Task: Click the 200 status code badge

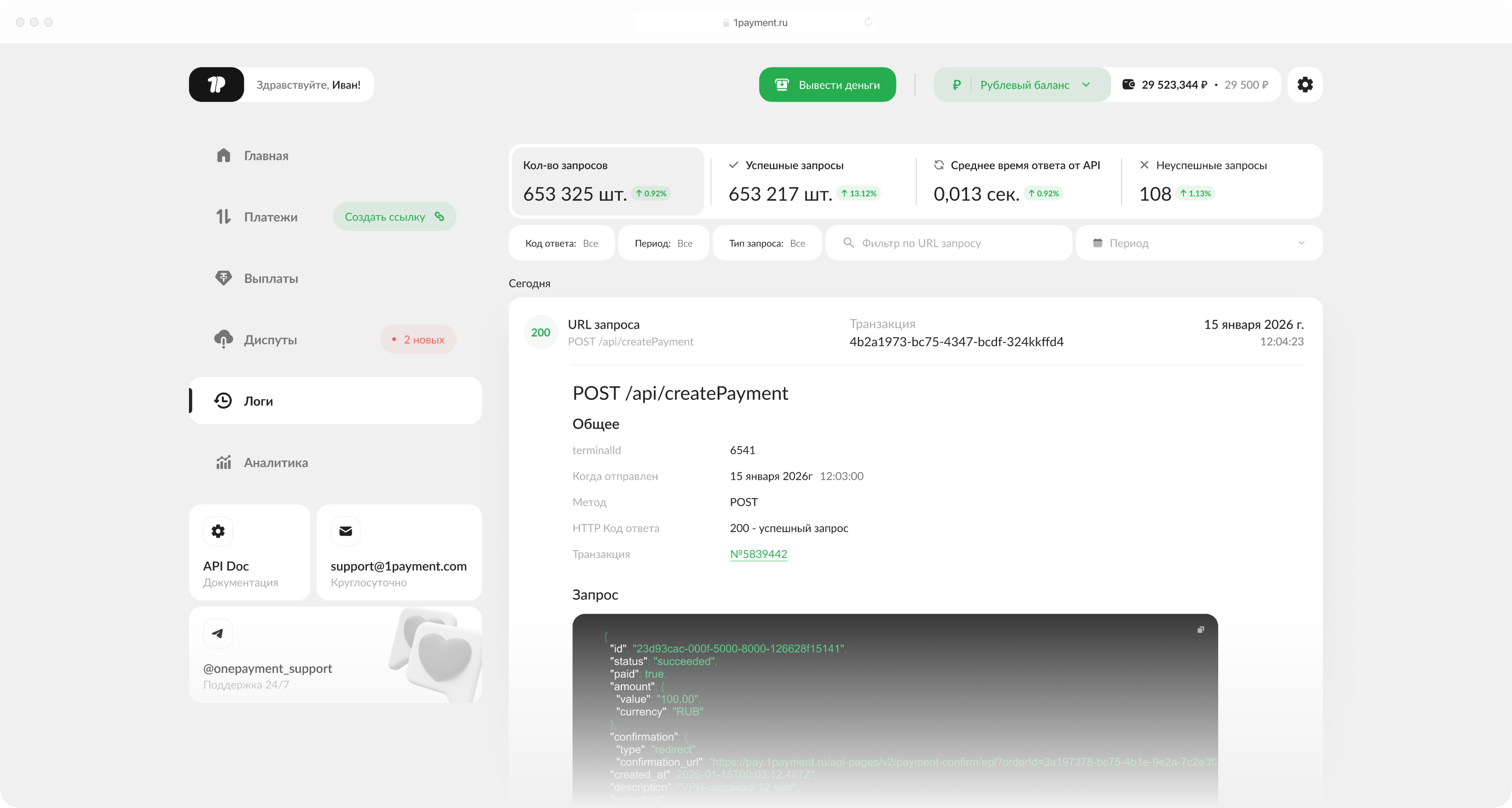Action: tap(541, 333)
